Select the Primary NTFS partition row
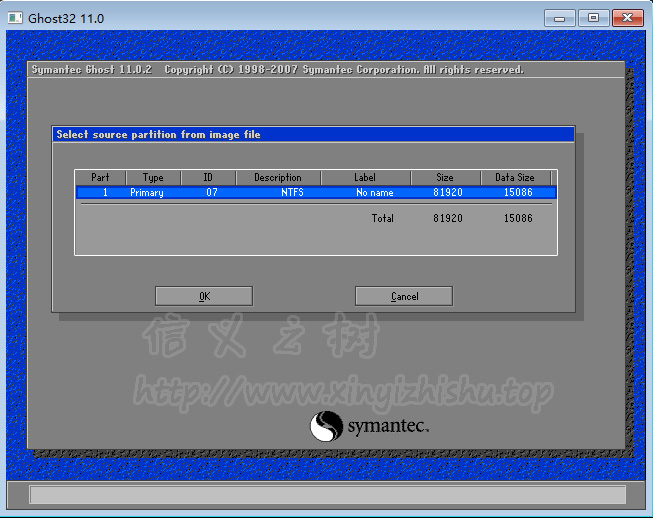The image size is (653, 518). (315, 192)
